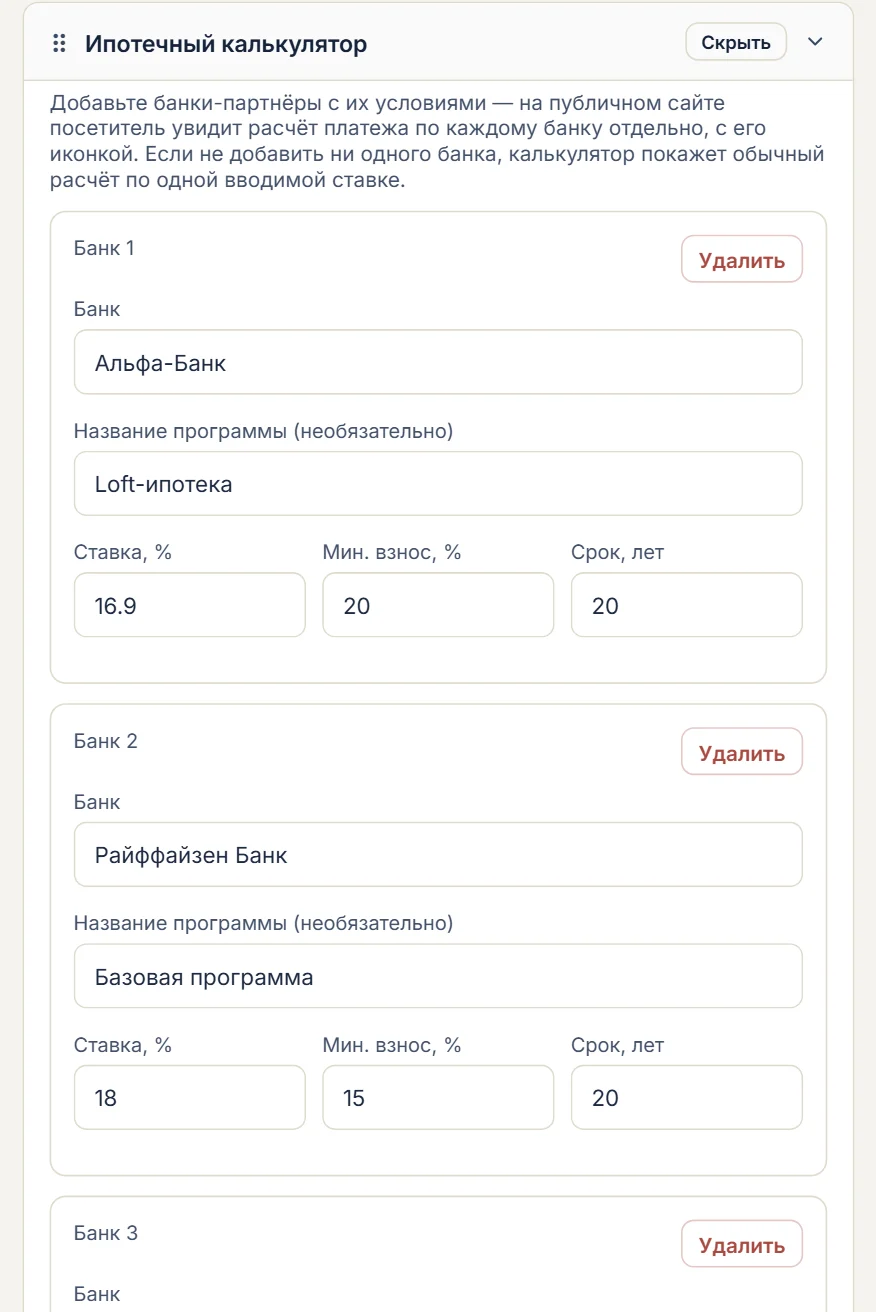The width and height of the screenshot is (876, 1312).
Task: Focus the term in years field of Банк 1
Action: pos(687,605)
